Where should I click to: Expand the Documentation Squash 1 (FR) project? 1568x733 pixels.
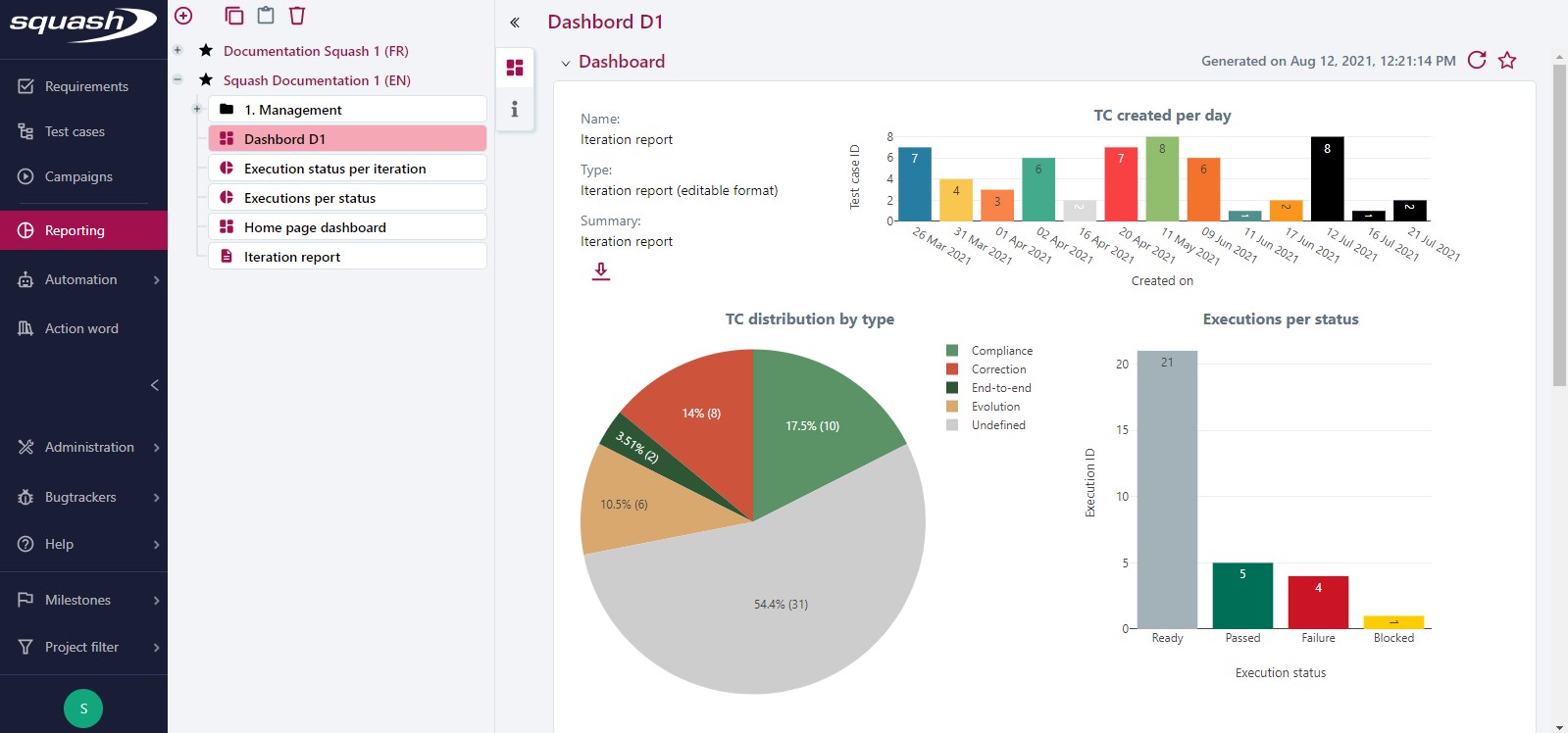(177, 51)
